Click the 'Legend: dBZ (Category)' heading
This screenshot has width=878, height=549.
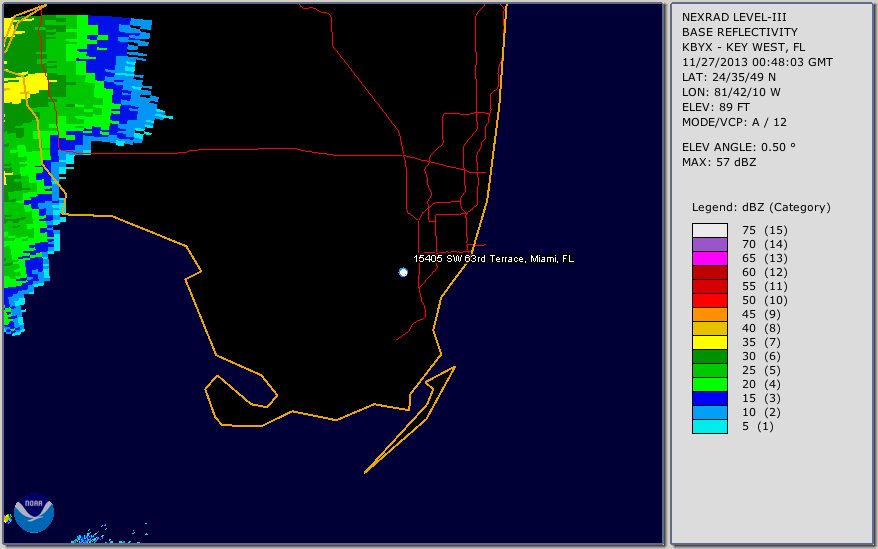(761, 207)
